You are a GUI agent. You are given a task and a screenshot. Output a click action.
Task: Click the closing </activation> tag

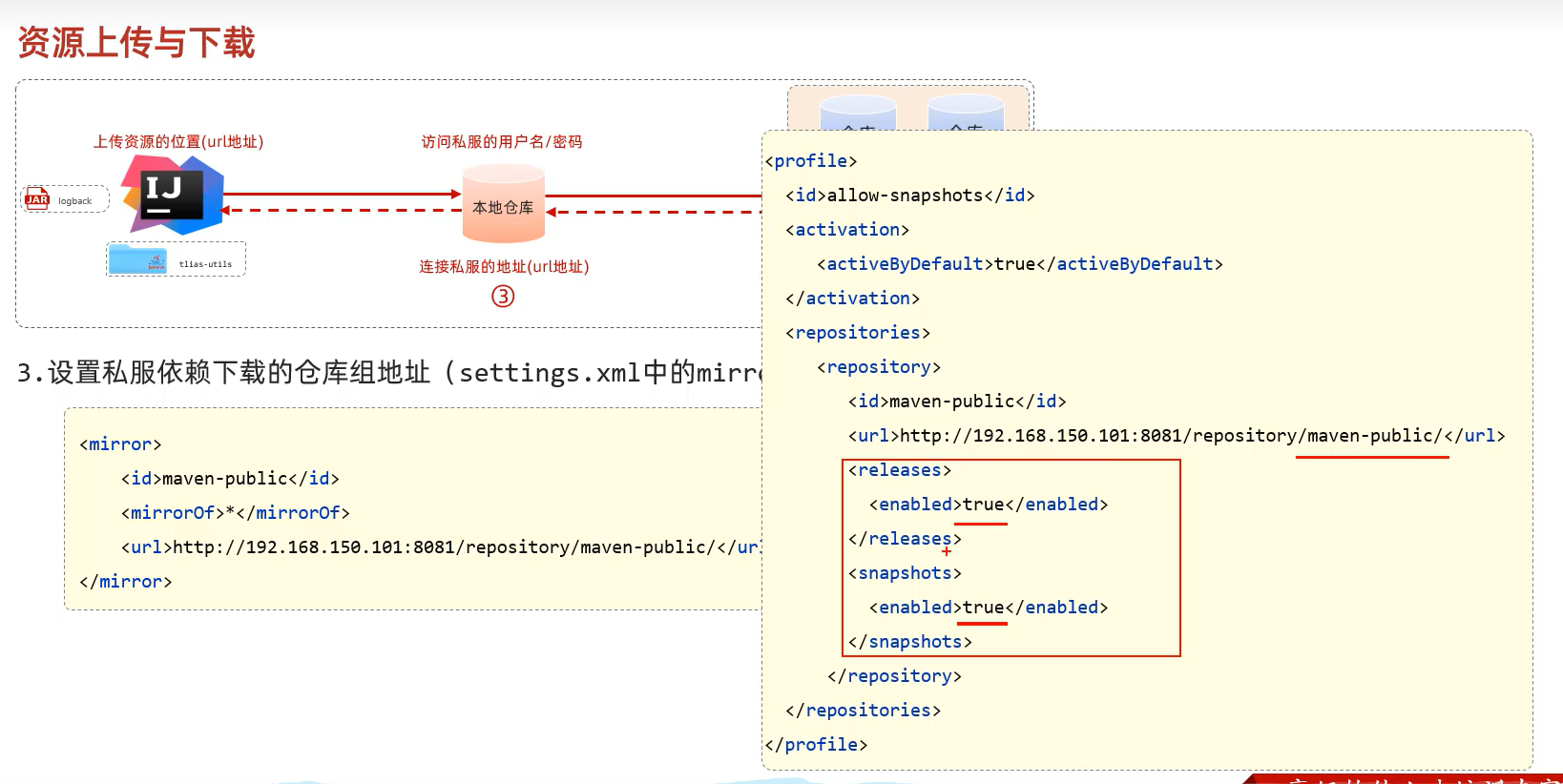click(852, 299)
